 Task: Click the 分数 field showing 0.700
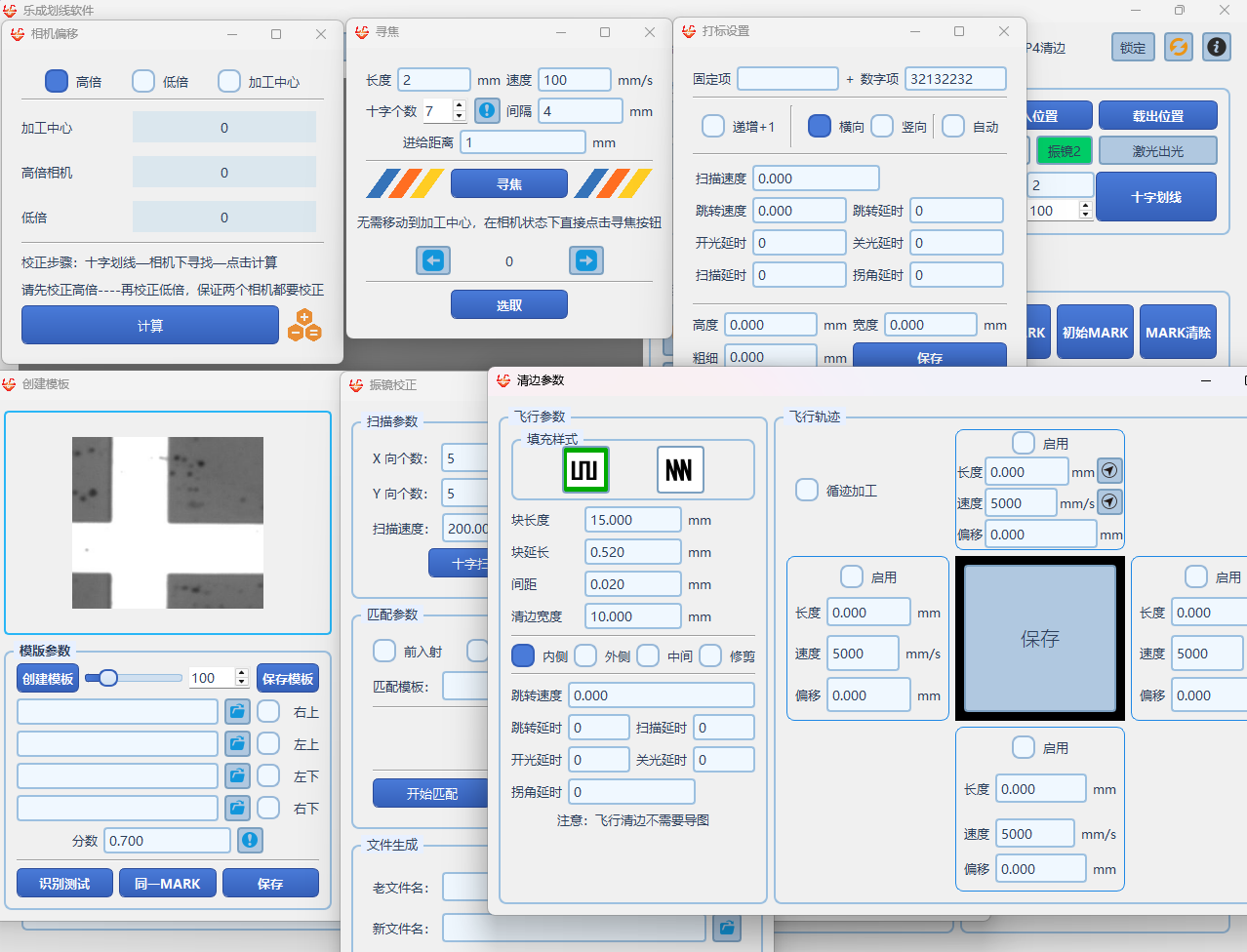click(x=168, y=840)
